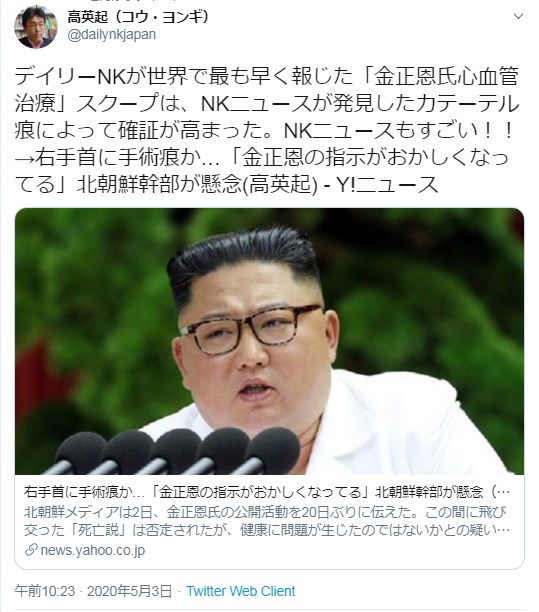Click the tweet body text starting デイリーNKが世界で
The width and height of the screenshot is (539, 612).
pyautogui.click(x=267, y=76)
